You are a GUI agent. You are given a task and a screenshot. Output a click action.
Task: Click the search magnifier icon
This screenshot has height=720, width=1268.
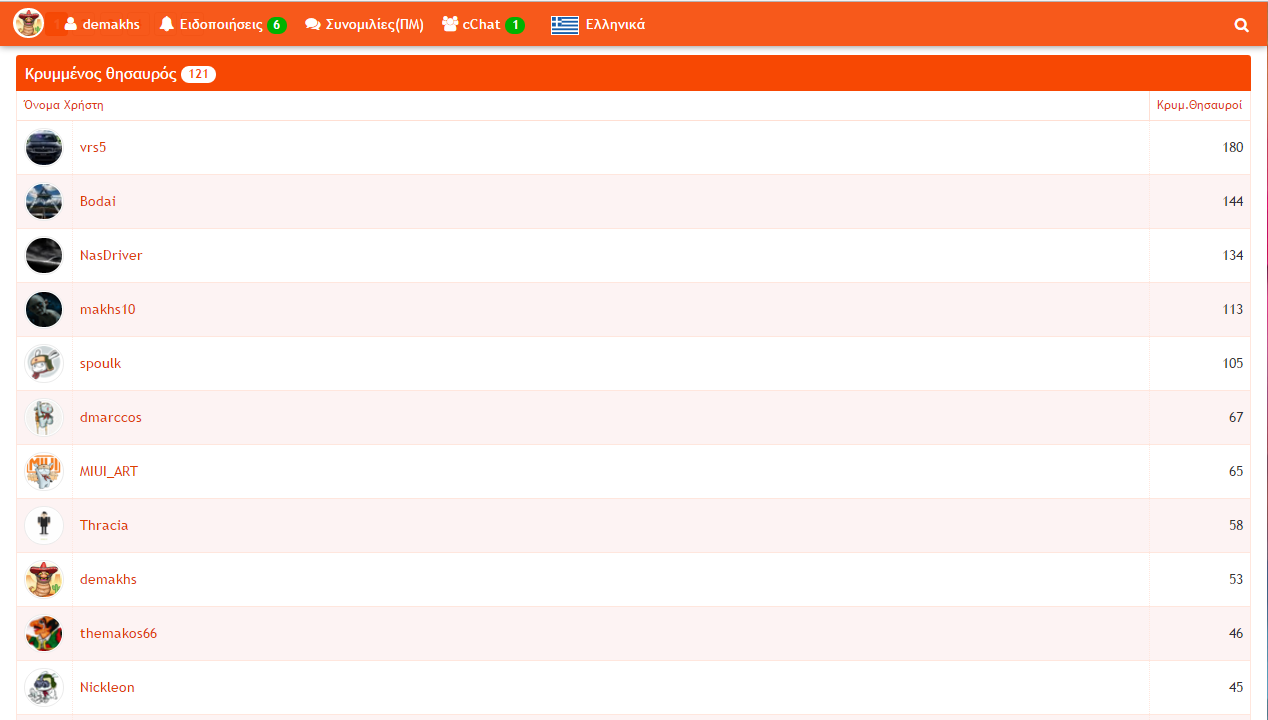pyautogui.click(x=1241, y=25)
